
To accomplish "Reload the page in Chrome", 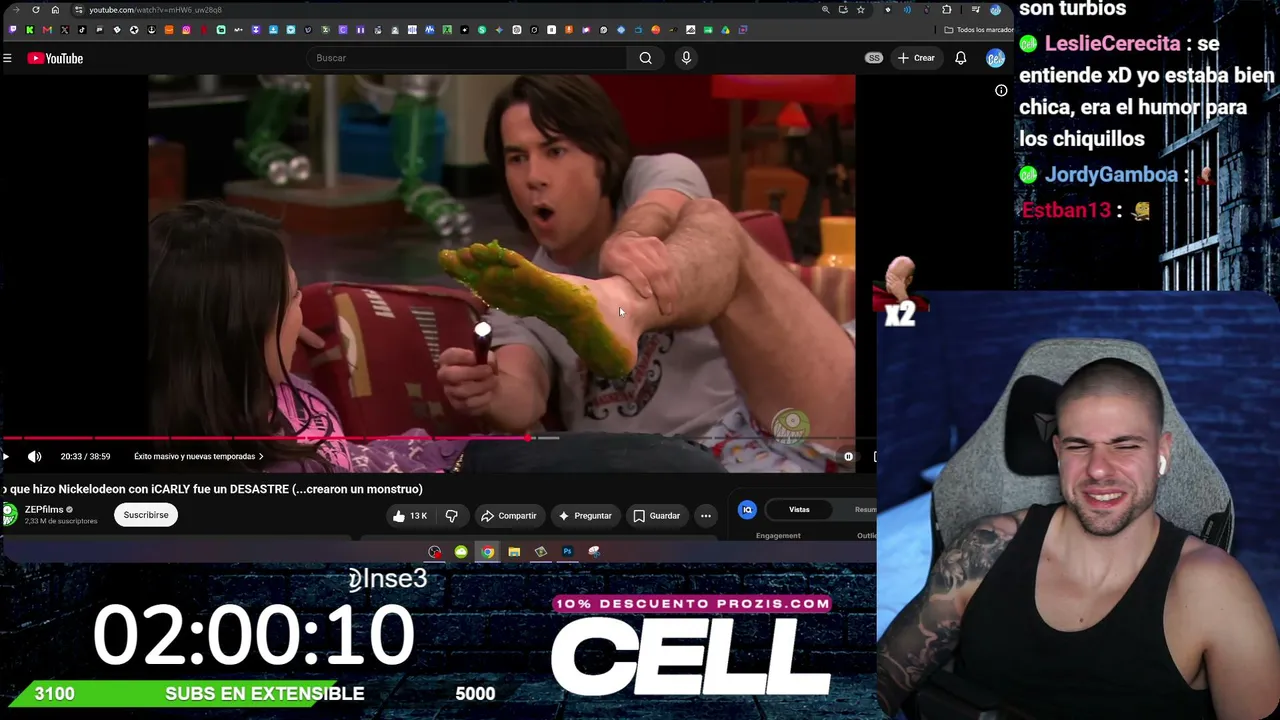I will (x=36, y=10).
